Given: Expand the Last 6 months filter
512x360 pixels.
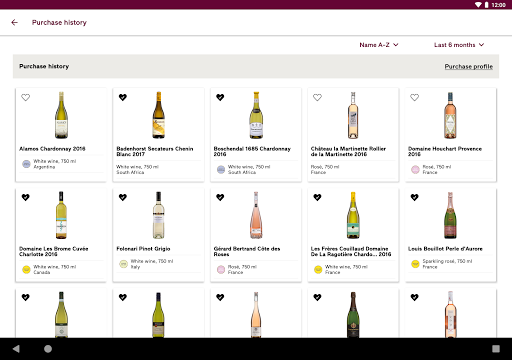Looking at the screenshot, I should point(459,45).
